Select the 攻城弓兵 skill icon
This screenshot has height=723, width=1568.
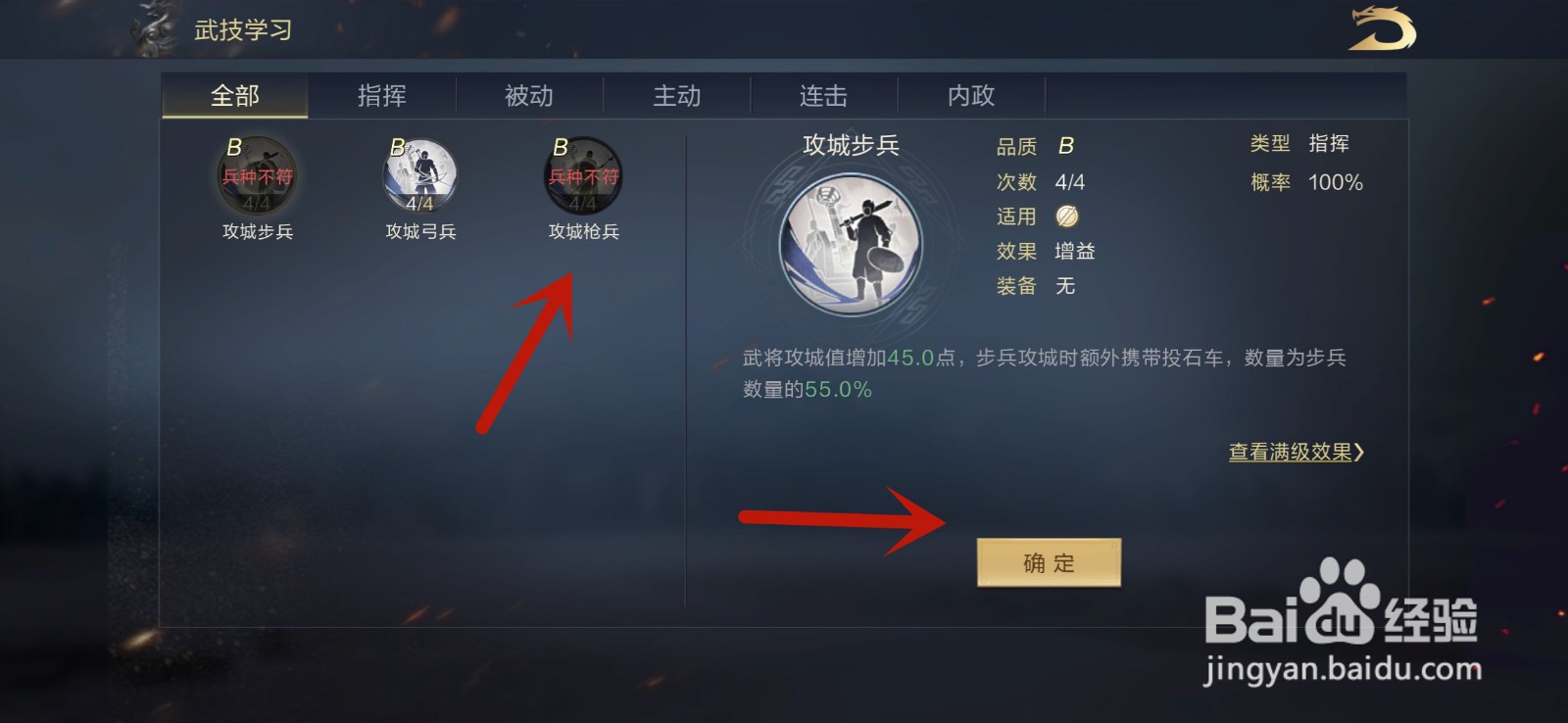[419, 176]
